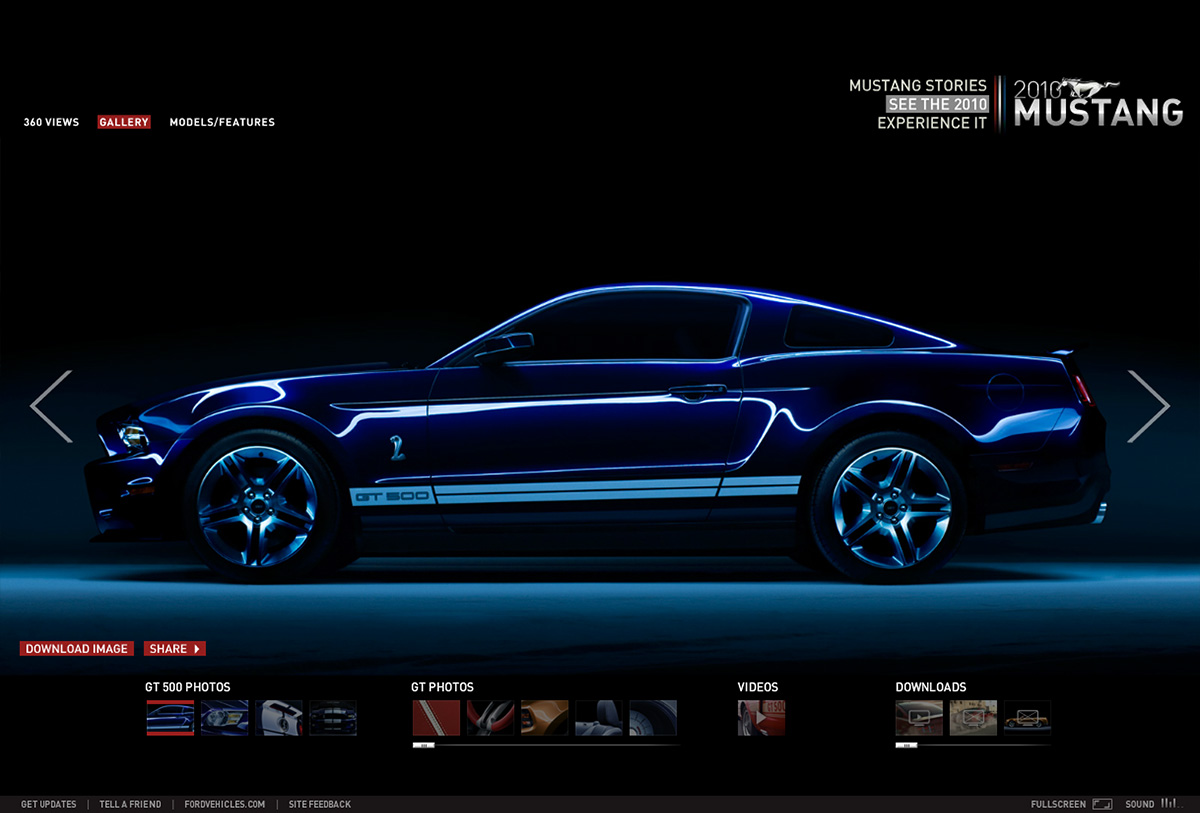This screenshot has width=1200, height=813.
Task: Click the Download Image button
Action: 77,649
